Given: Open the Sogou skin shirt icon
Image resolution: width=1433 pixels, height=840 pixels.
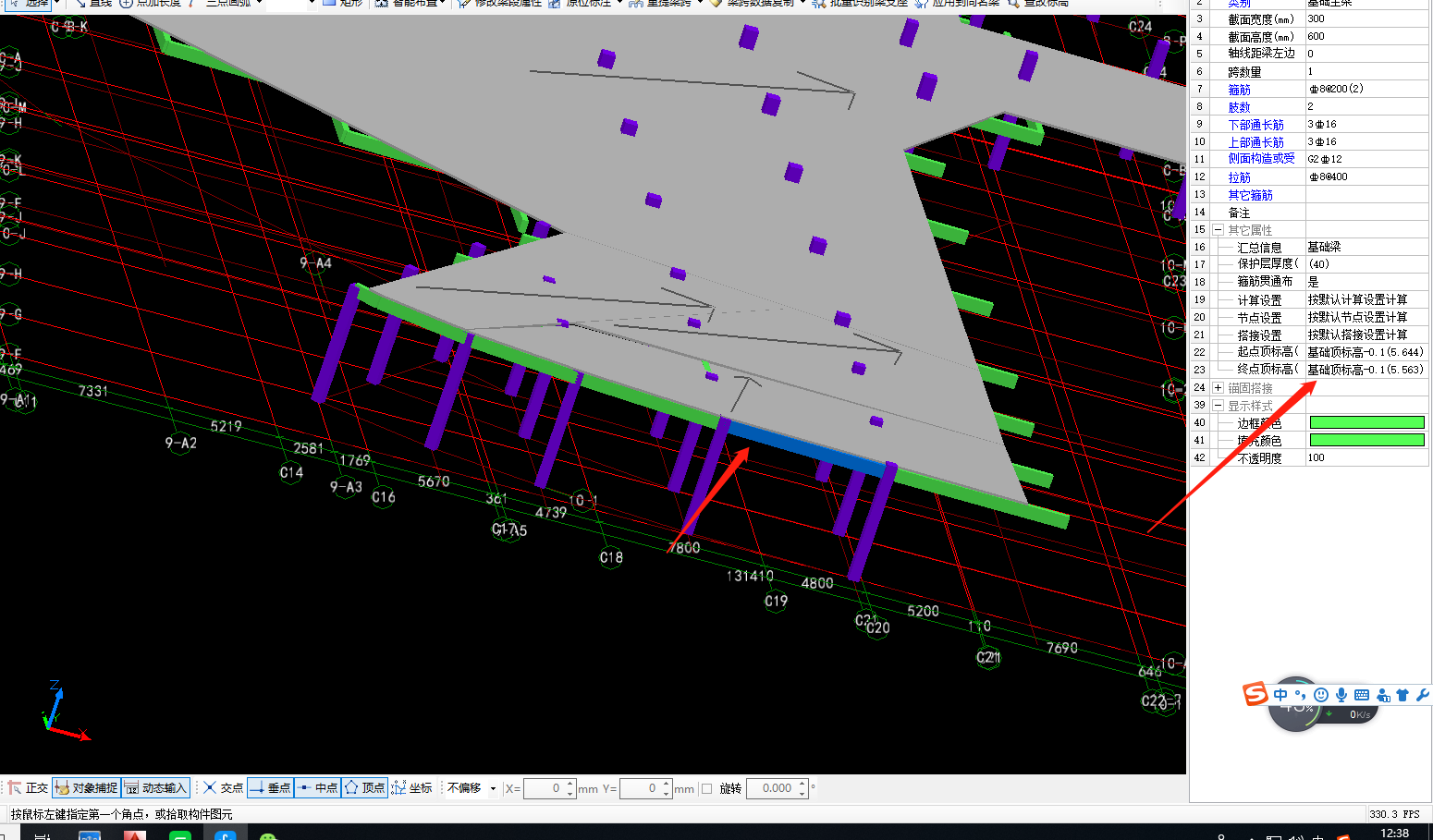Looking at the screenshot, I should pyautogui.click(x=1402, y=695).
